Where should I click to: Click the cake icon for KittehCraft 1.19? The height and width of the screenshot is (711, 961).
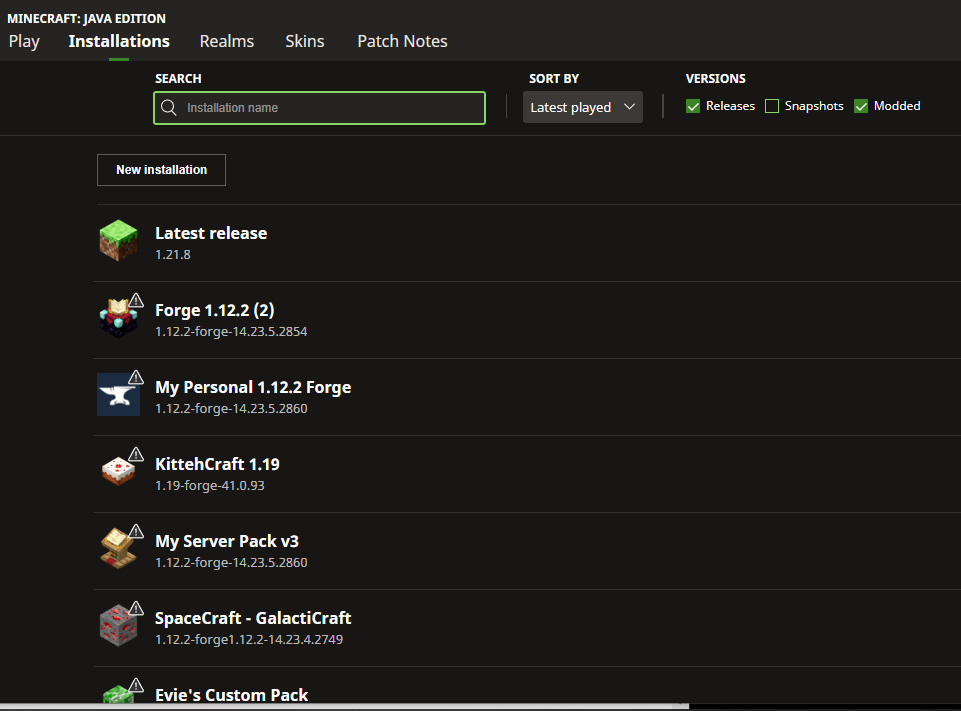tap(118, 471)
